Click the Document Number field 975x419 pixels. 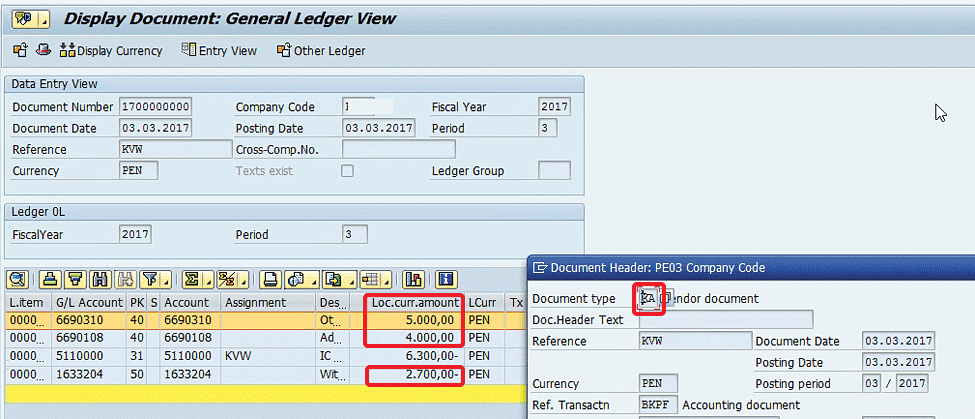click(155, 107)
